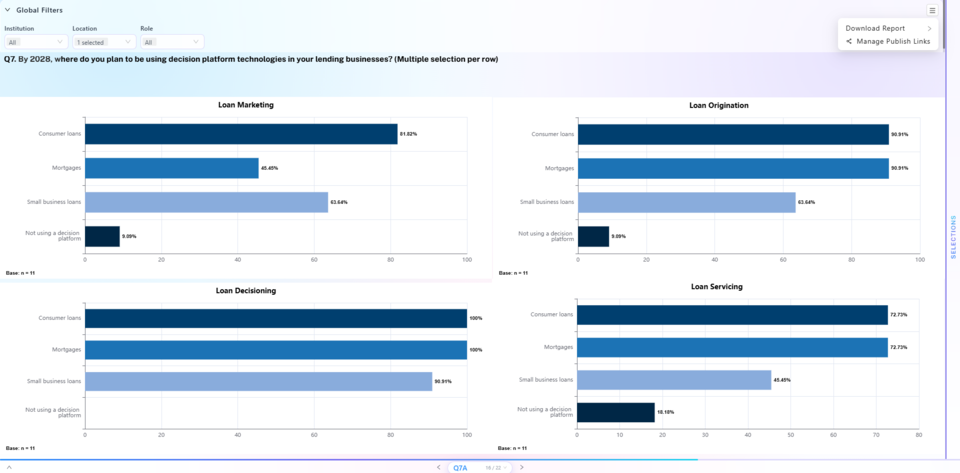This screenshot has width=960, height=473.
Task: Click the up chevron in bottom-left corner
Action: 9,467
